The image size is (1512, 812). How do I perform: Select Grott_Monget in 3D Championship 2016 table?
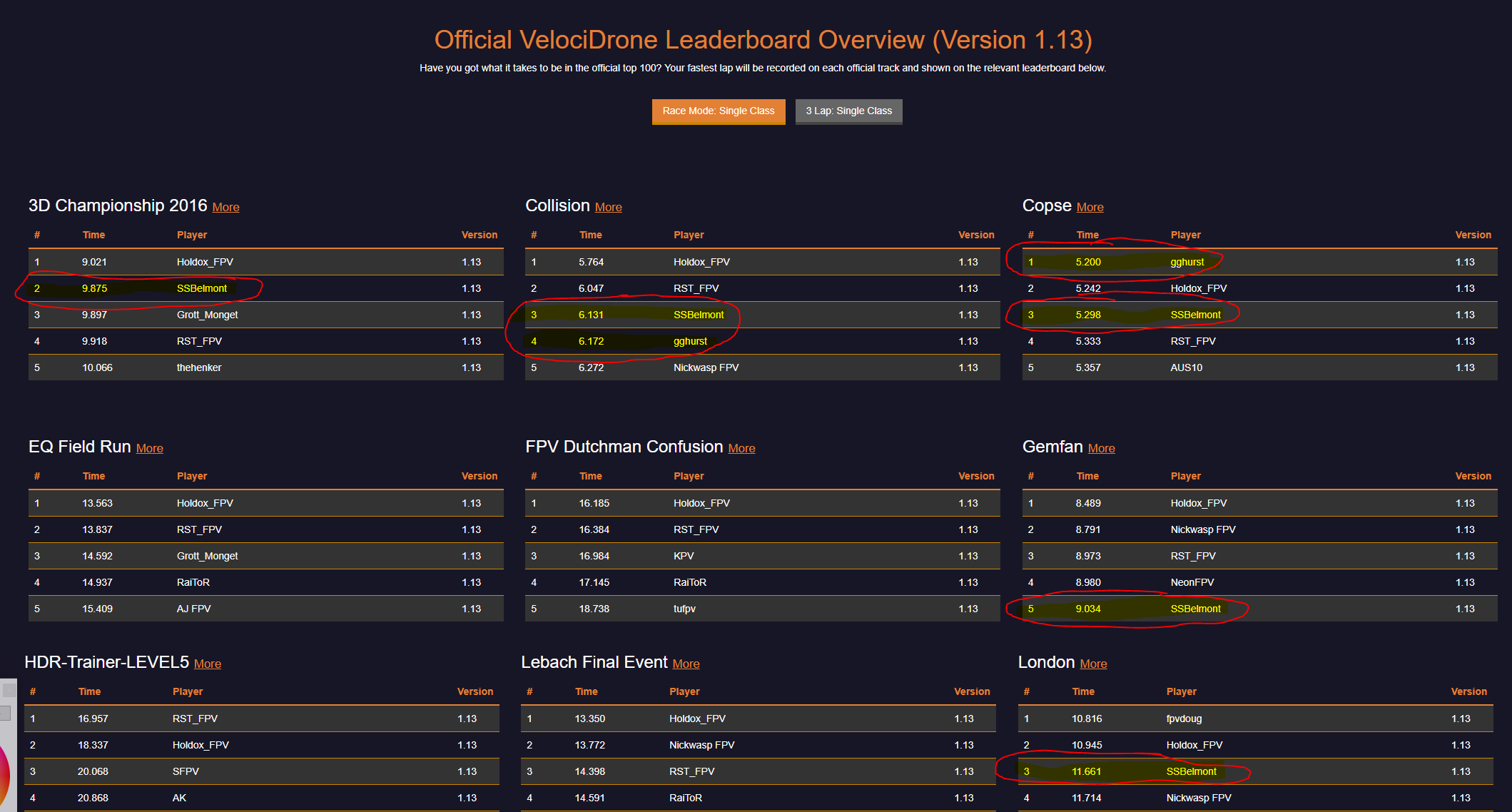point(208,315)
